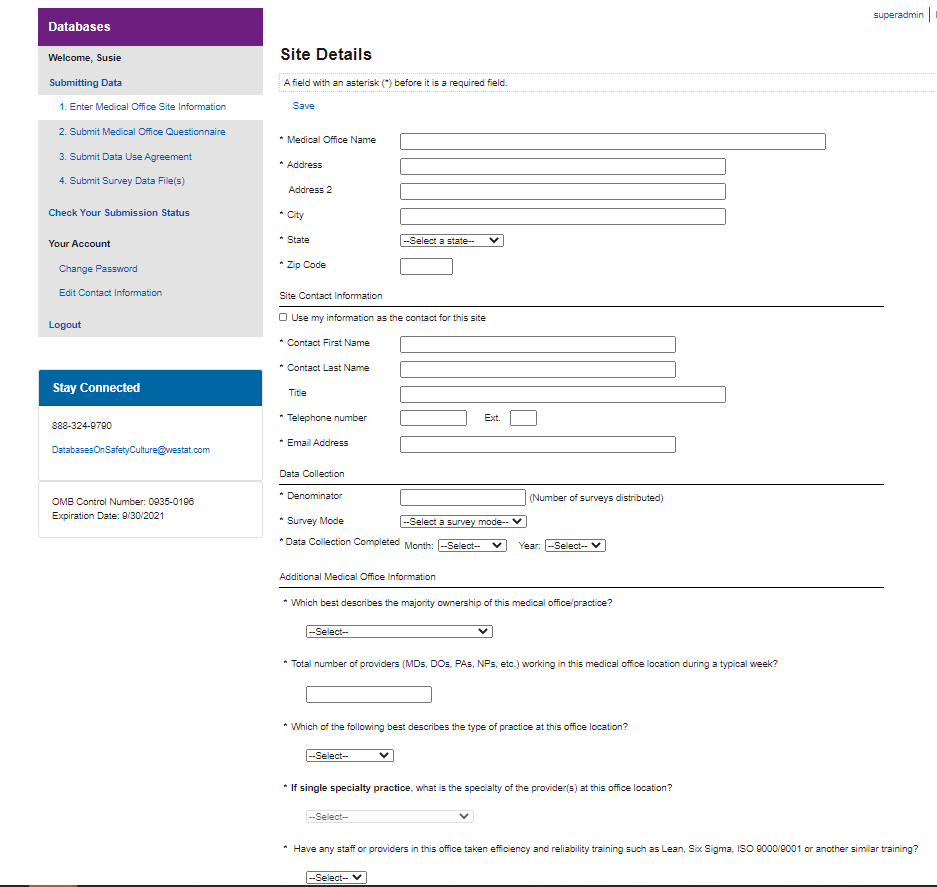Open Check Your Submission Status
The width and height of the screenshot is (937, 887).
[119, 213]
